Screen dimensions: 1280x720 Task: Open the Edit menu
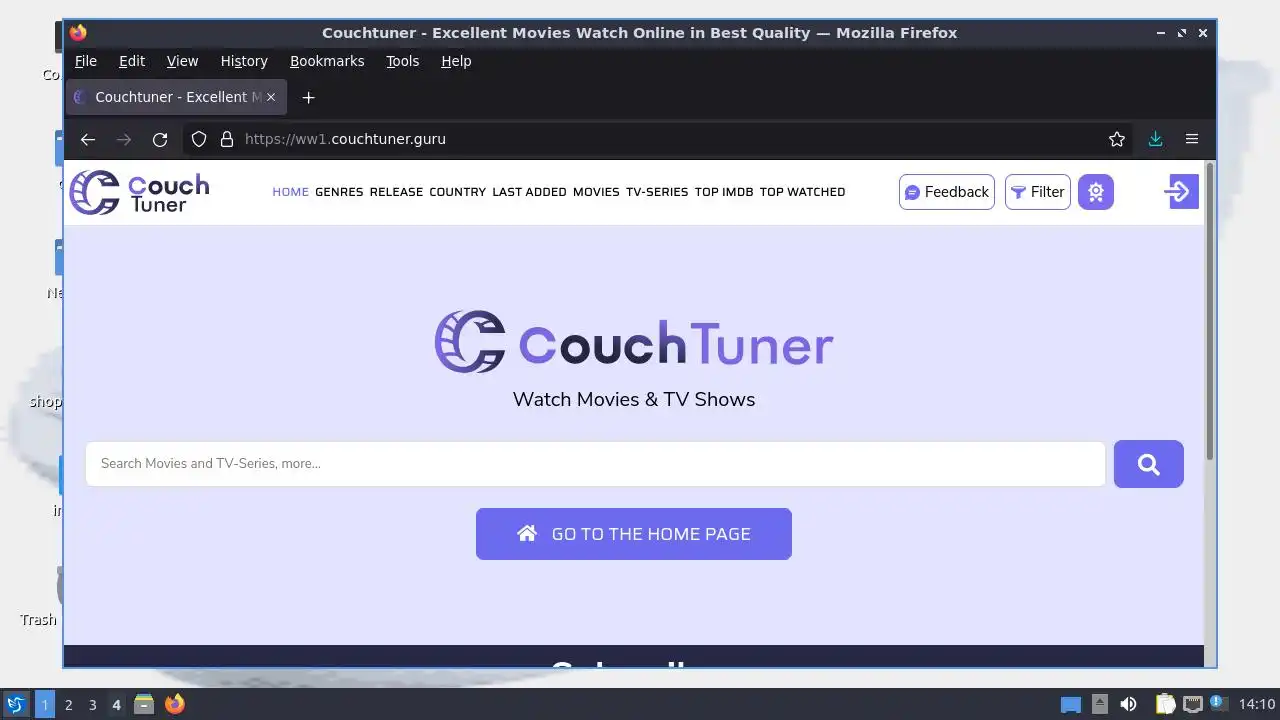(x=132, y=61)
